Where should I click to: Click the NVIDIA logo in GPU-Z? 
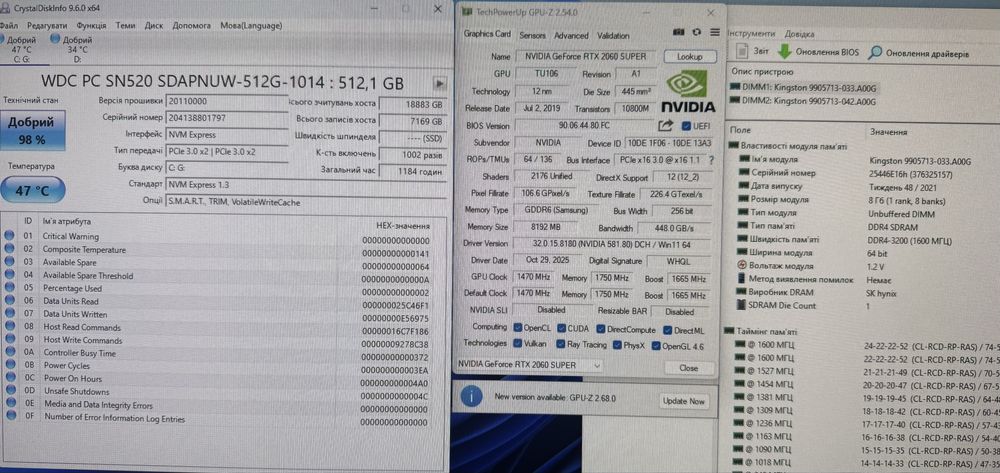click(x=688, y=91)
